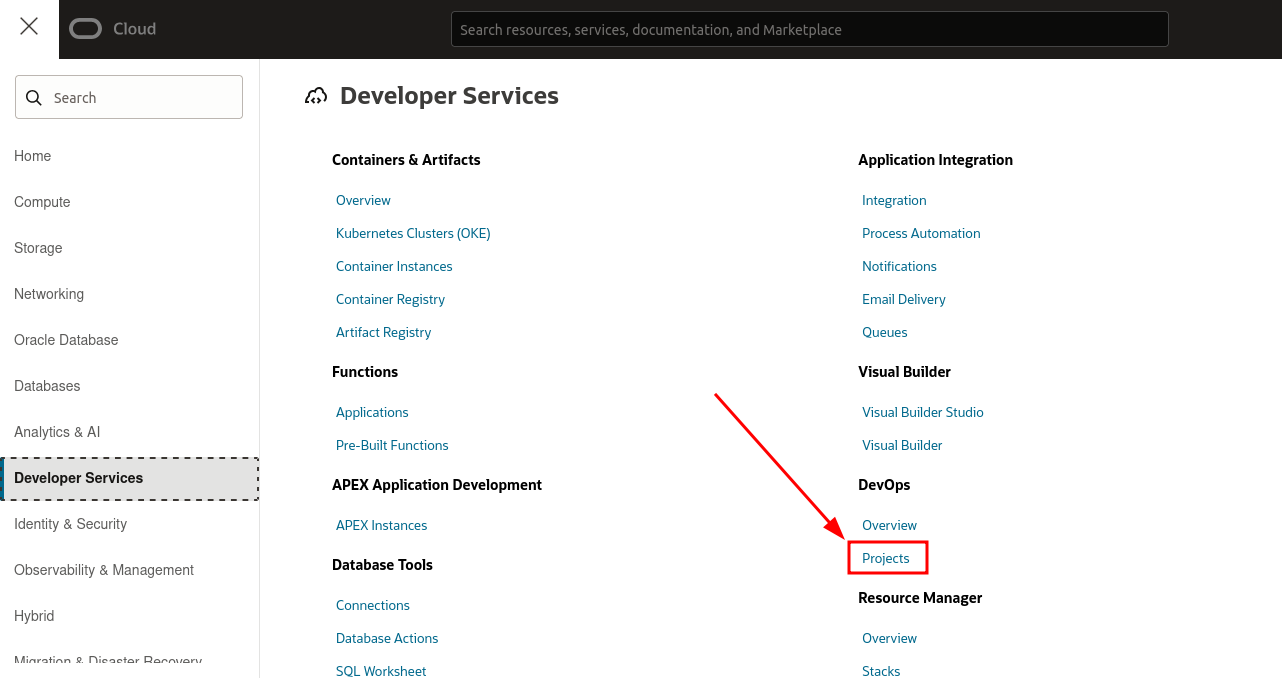This screenshot has width=1282, height=678.
Task: Select Analytics & AI category
Action: click(57, 432)
